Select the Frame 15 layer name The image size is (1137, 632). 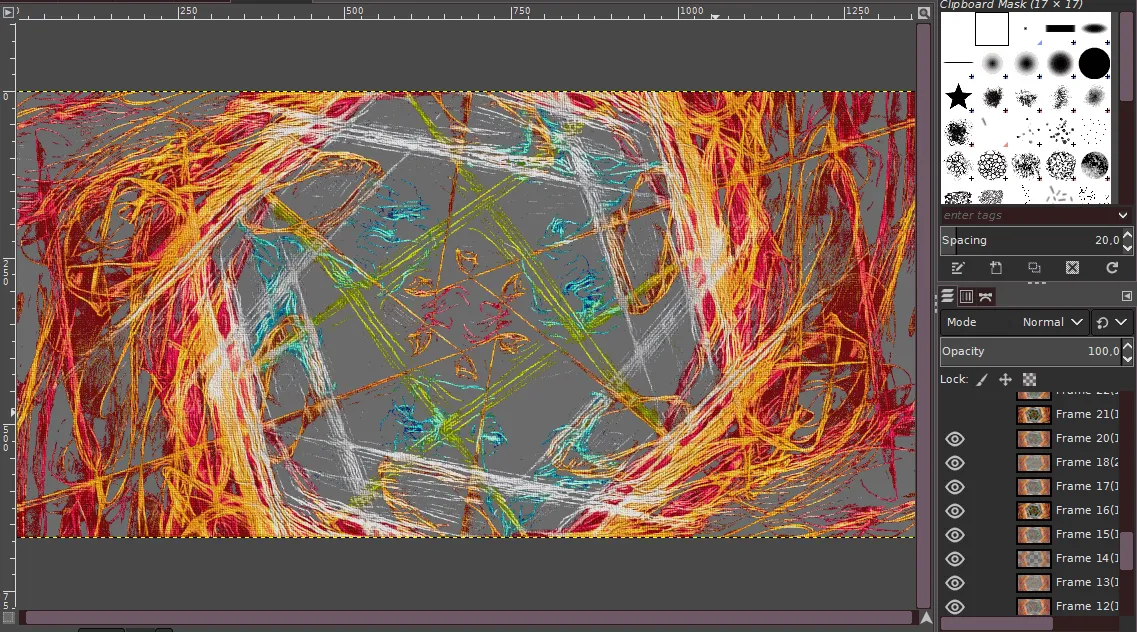coord(1087,534)
